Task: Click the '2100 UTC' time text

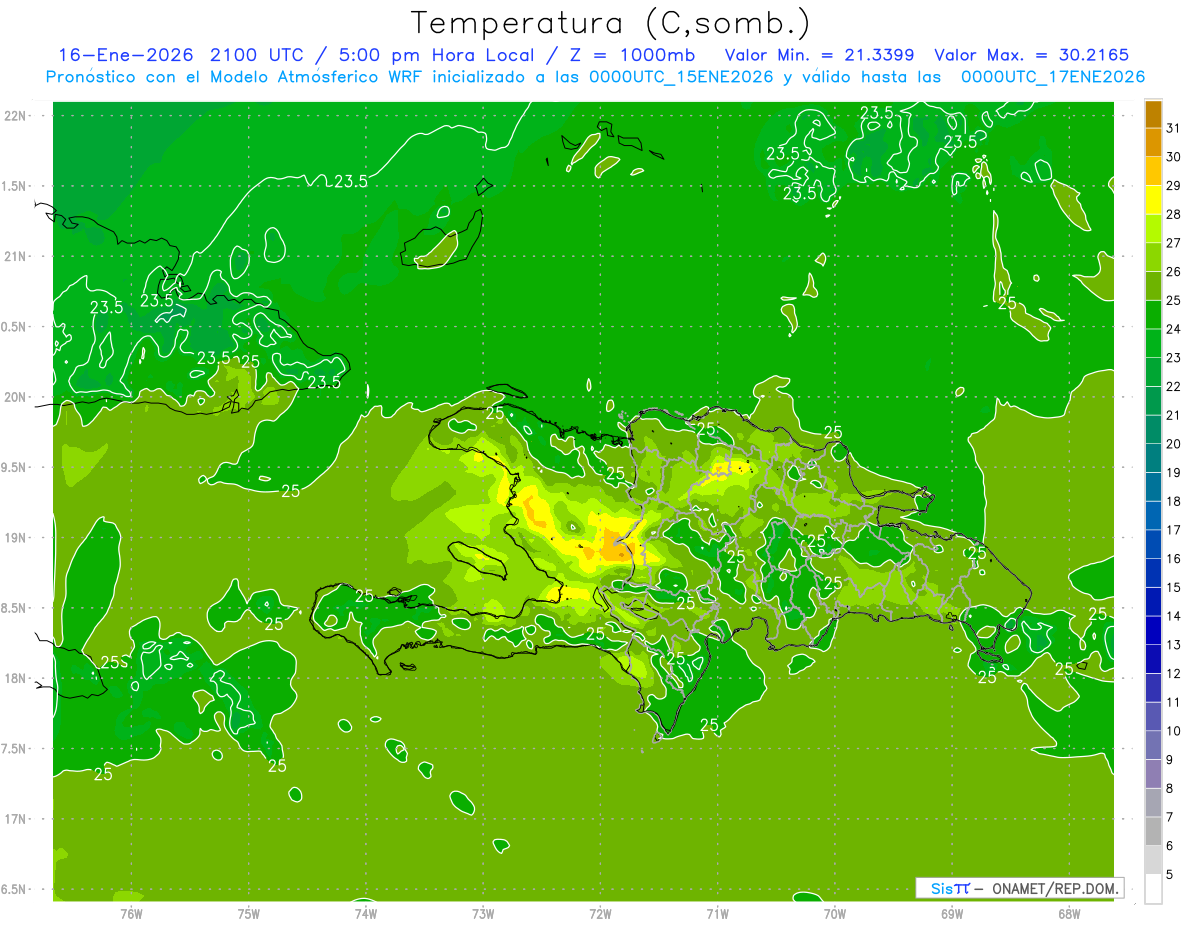Action: click(258, 55)
